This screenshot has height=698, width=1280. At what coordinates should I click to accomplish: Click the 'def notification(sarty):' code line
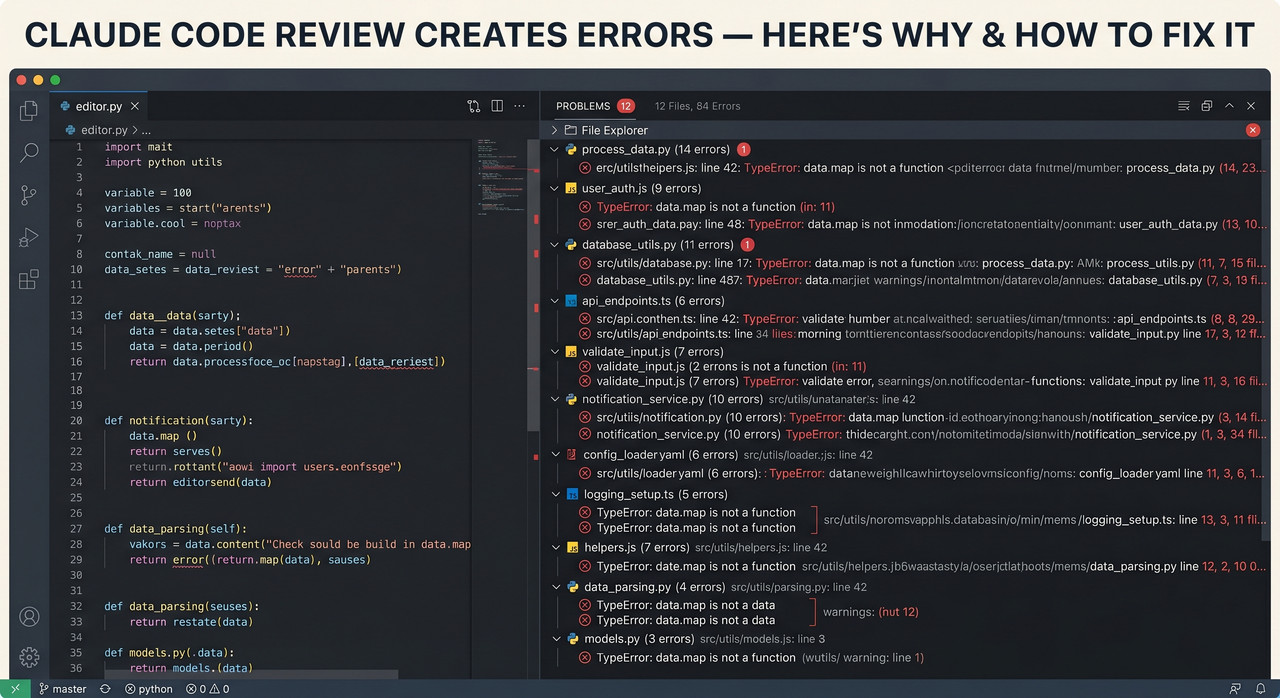[x=179, y=420]
